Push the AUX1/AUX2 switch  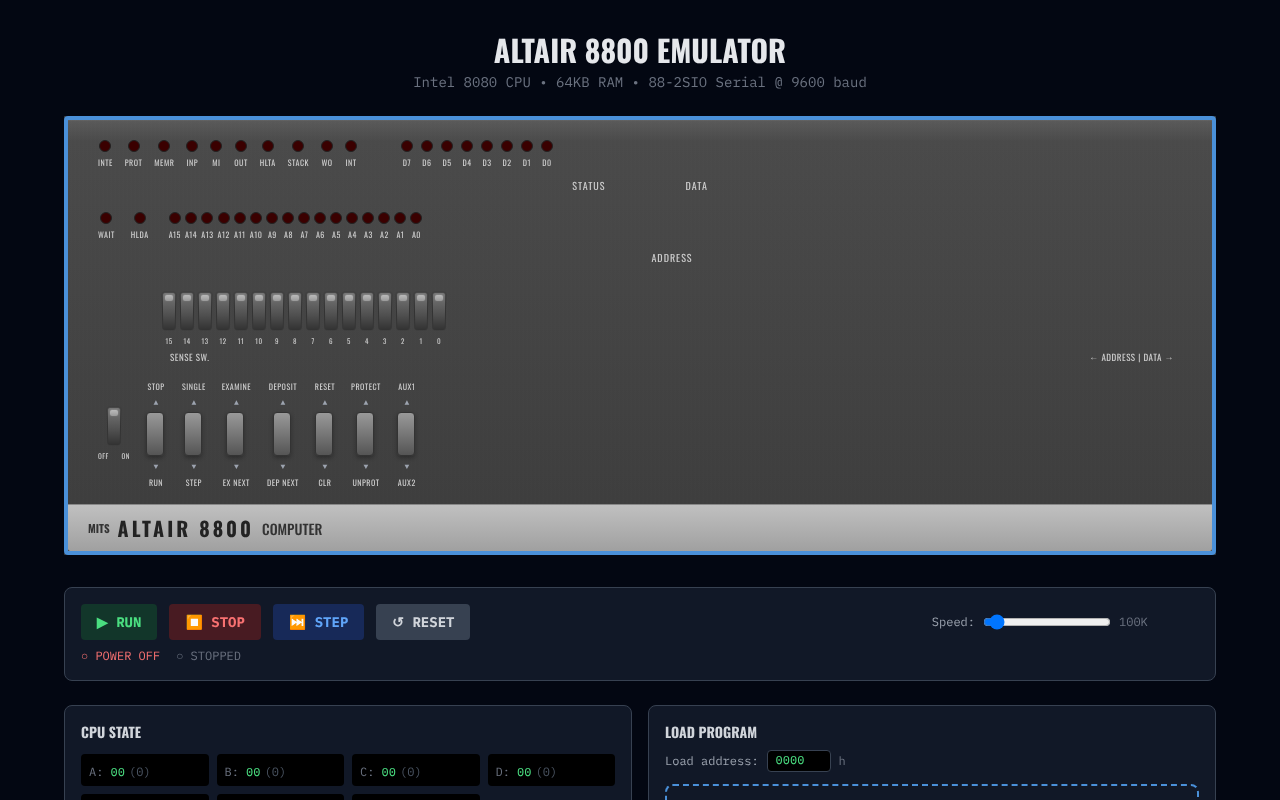pos(406,434)
